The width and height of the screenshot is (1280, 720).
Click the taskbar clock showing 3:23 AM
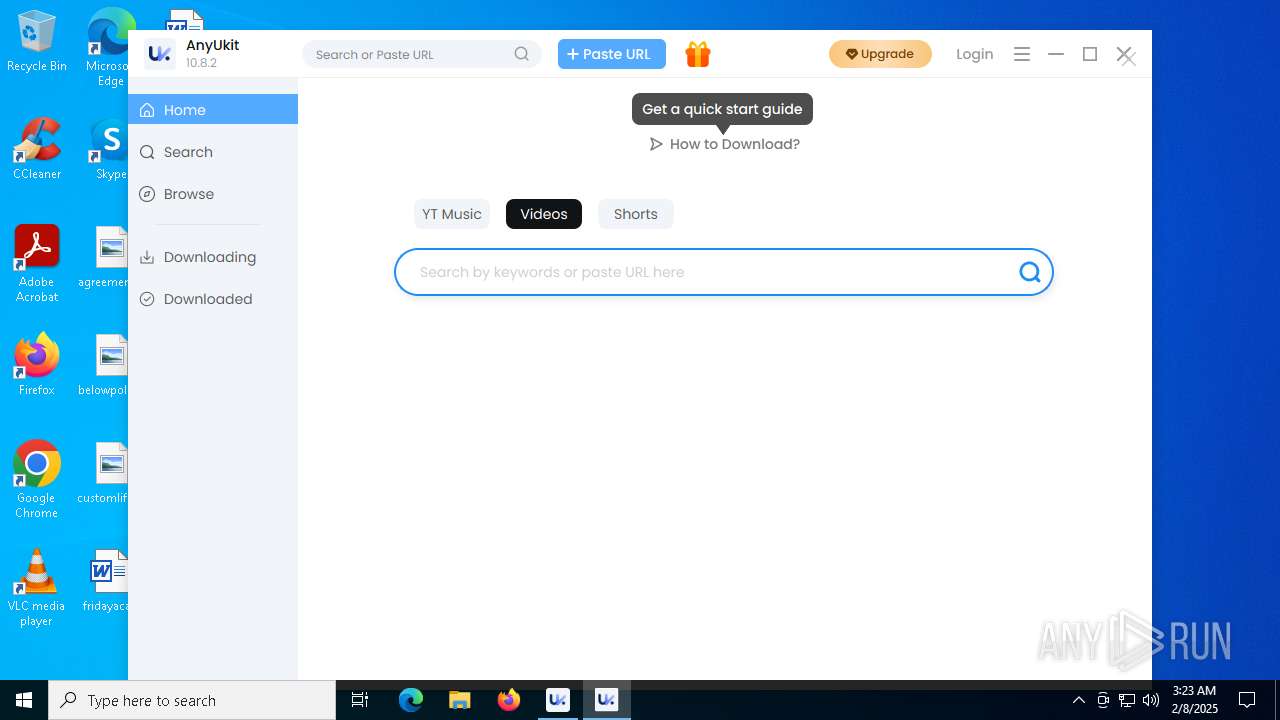(1195, 700)
